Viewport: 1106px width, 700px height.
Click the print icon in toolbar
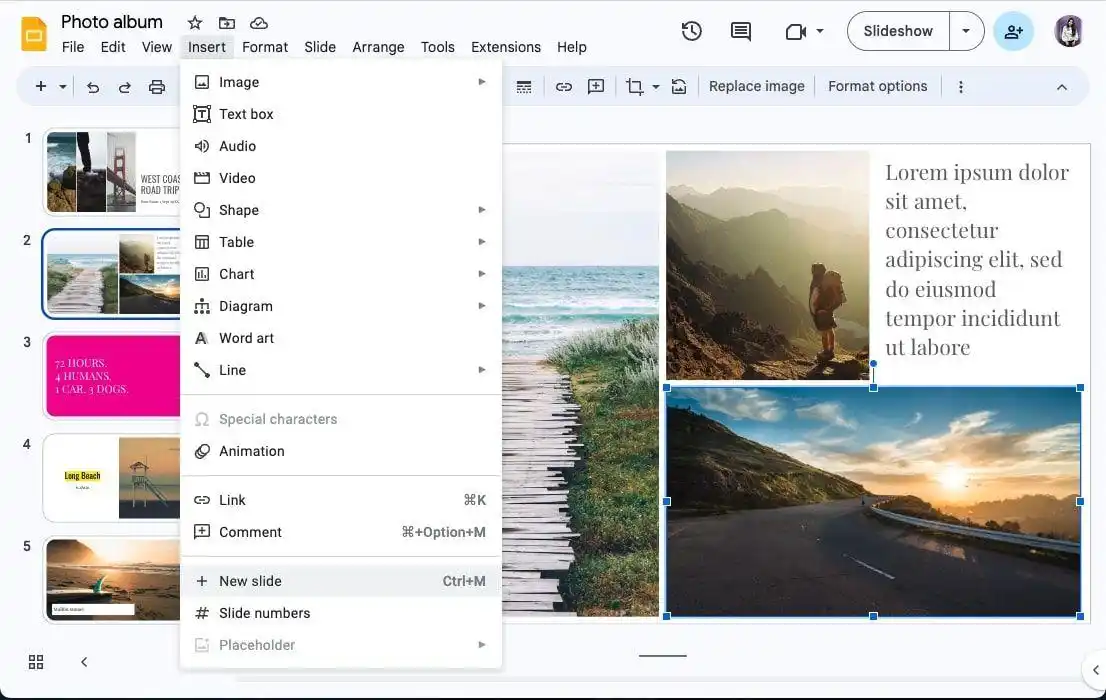[157, 87]
